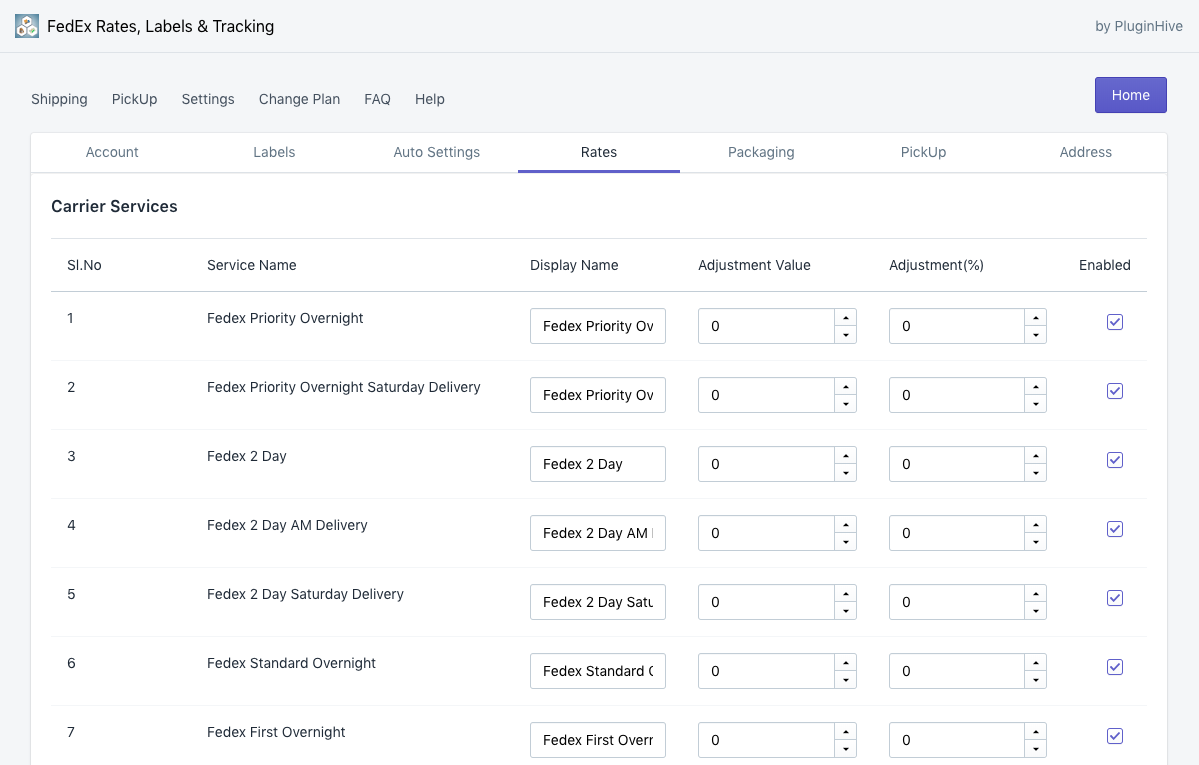Increase Adjustment(%) for Fedex 2 Day
The height and width of the screenshot is (765, 1199).
pos(1035,455)
